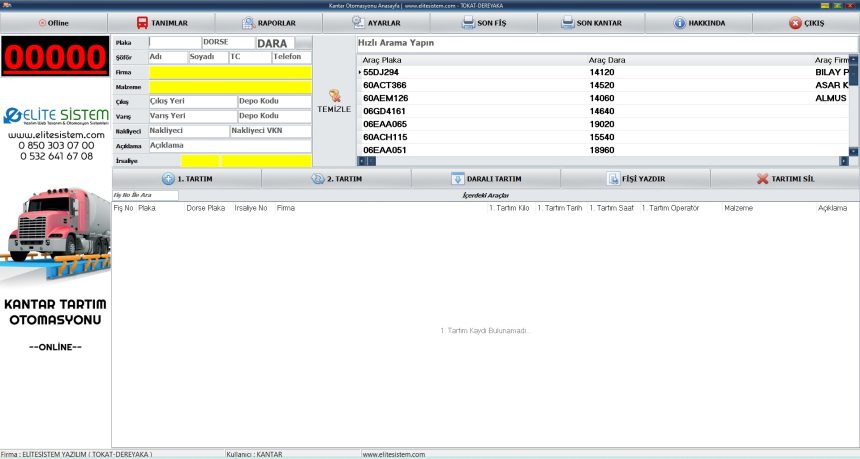Start the 1. TARTIM weighing
Image resolution: width=860 pixels, height=459 pixels.
(187, 179)
